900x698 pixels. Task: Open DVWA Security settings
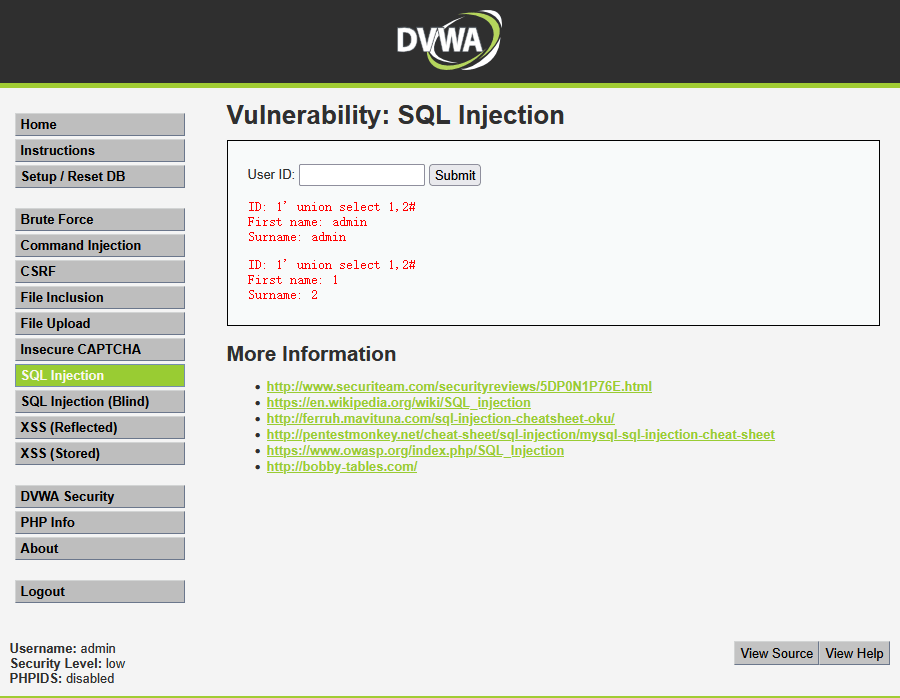100,497
